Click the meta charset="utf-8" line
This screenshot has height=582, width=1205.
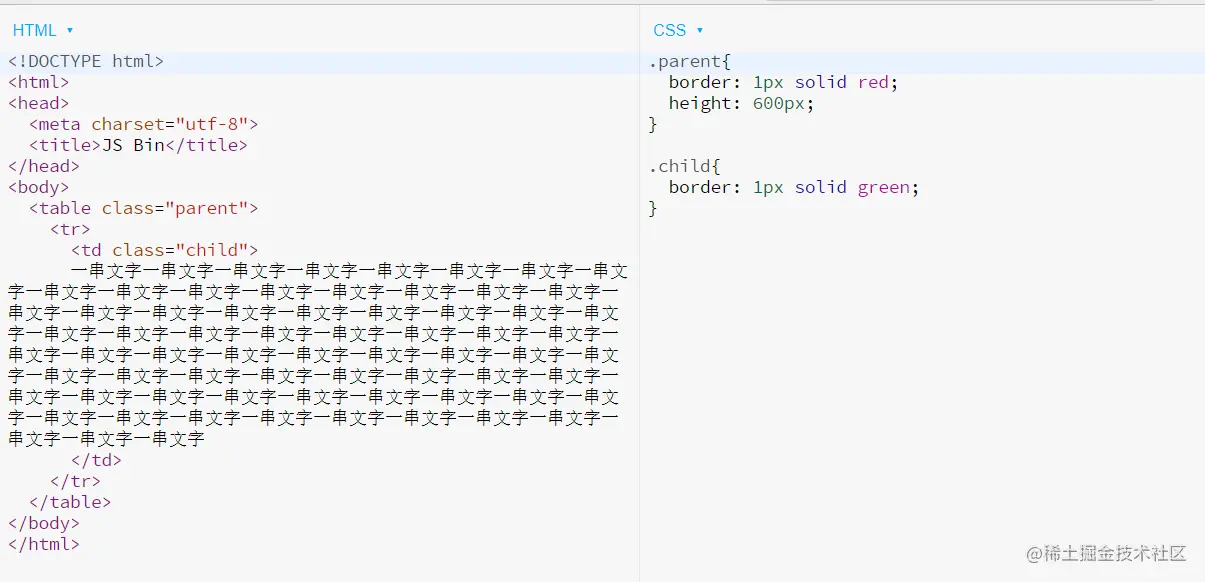[x=144, y=124]
